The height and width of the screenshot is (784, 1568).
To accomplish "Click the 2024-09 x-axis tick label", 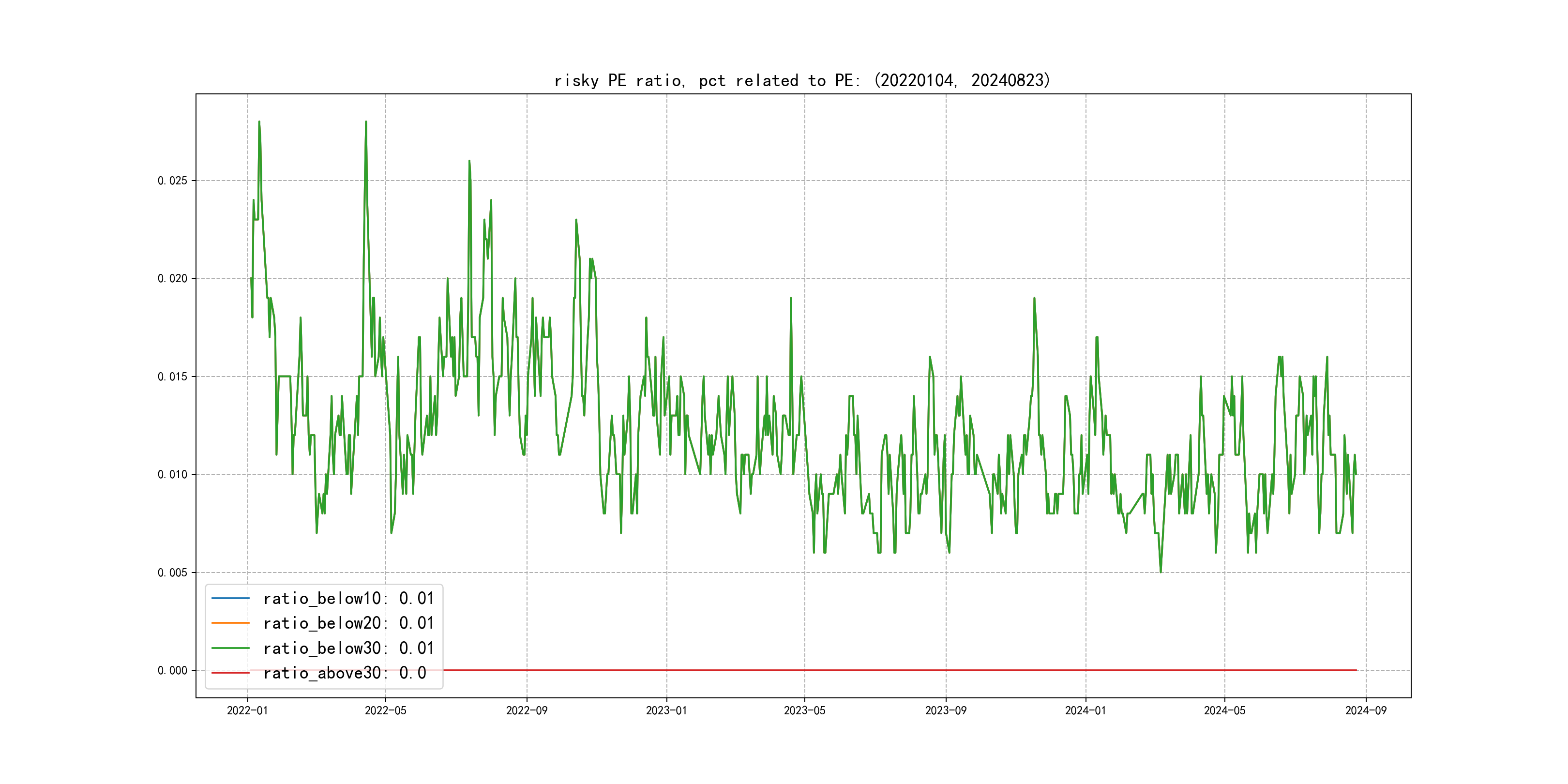I will click(x=1366, y=710).
